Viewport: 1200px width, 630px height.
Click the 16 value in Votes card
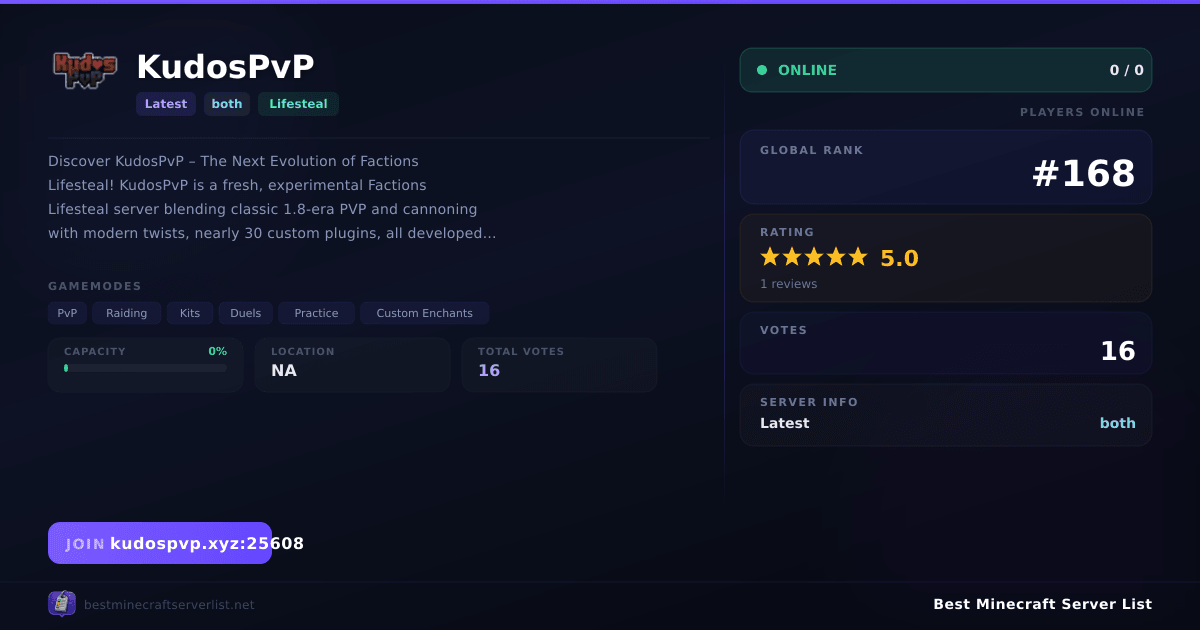tap(1118, 351)
